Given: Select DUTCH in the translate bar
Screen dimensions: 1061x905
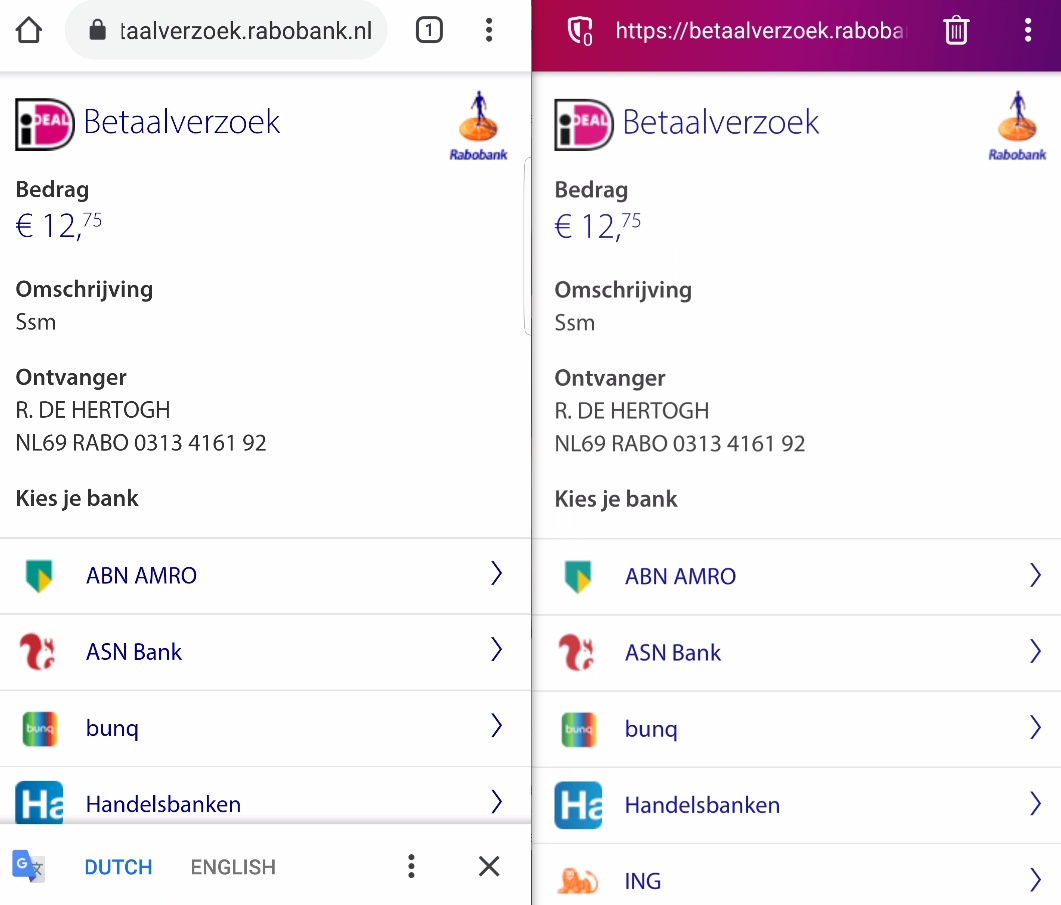Looking at the screenshot, I should pyautogui.click(x=118, y=866).
